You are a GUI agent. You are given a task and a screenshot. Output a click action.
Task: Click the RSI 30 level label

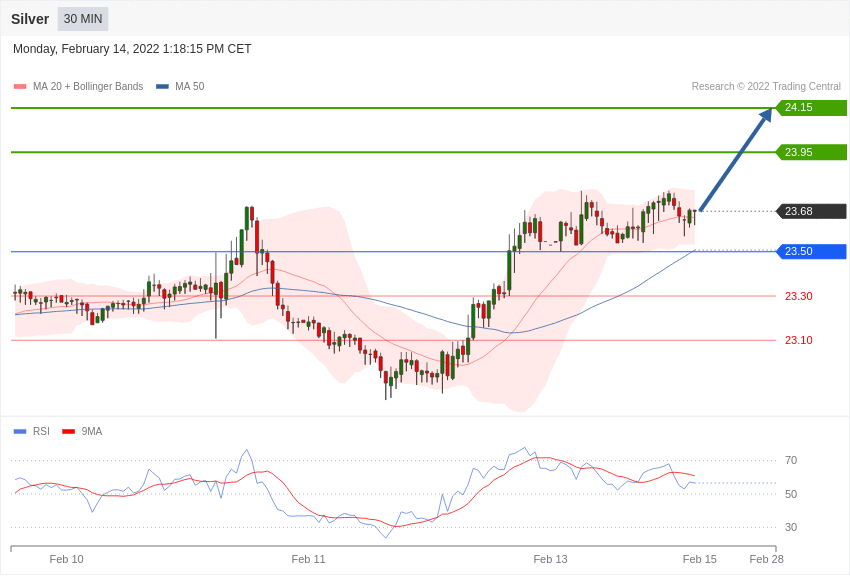(791, 527)
